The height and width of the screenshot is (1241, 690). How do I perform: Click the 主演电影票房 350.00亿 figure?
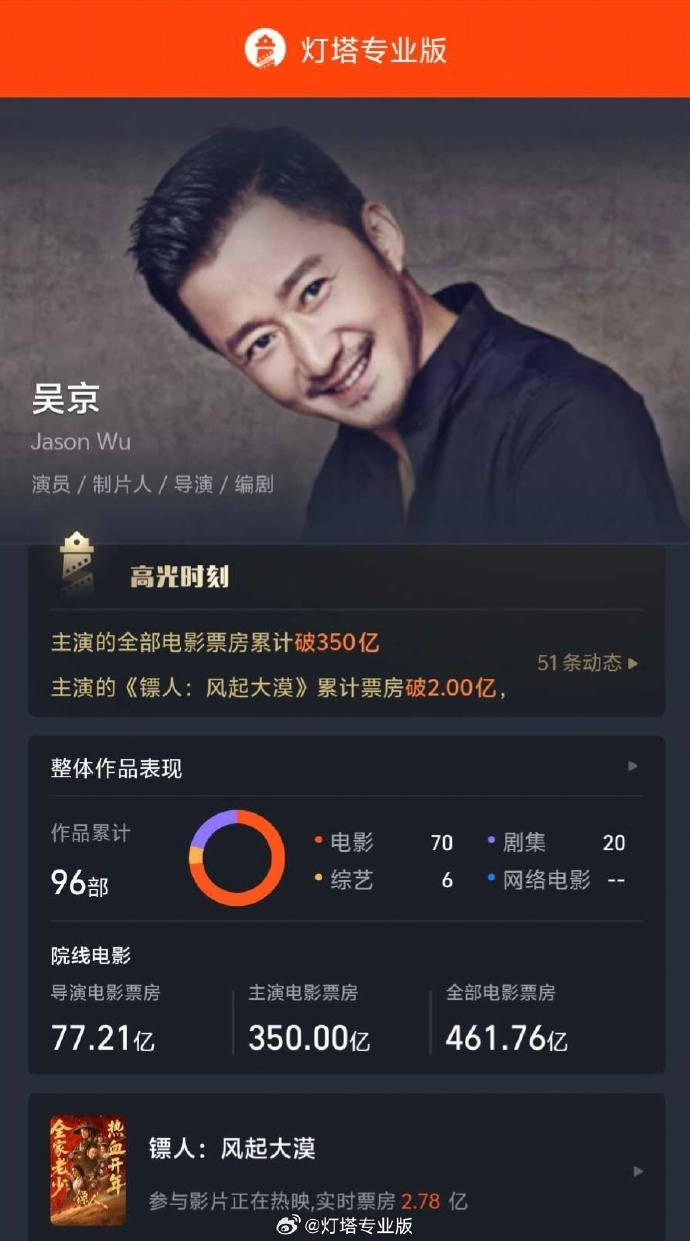309,1037
